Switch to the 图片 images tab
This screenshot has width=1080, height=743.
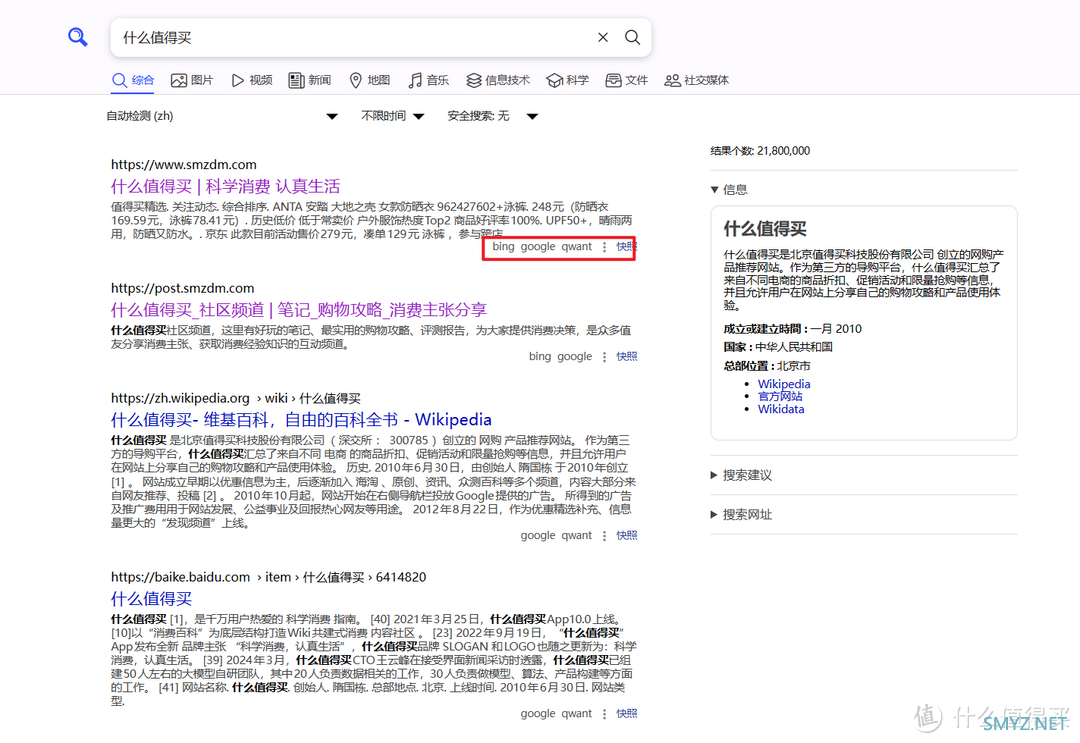coord(192,81)
